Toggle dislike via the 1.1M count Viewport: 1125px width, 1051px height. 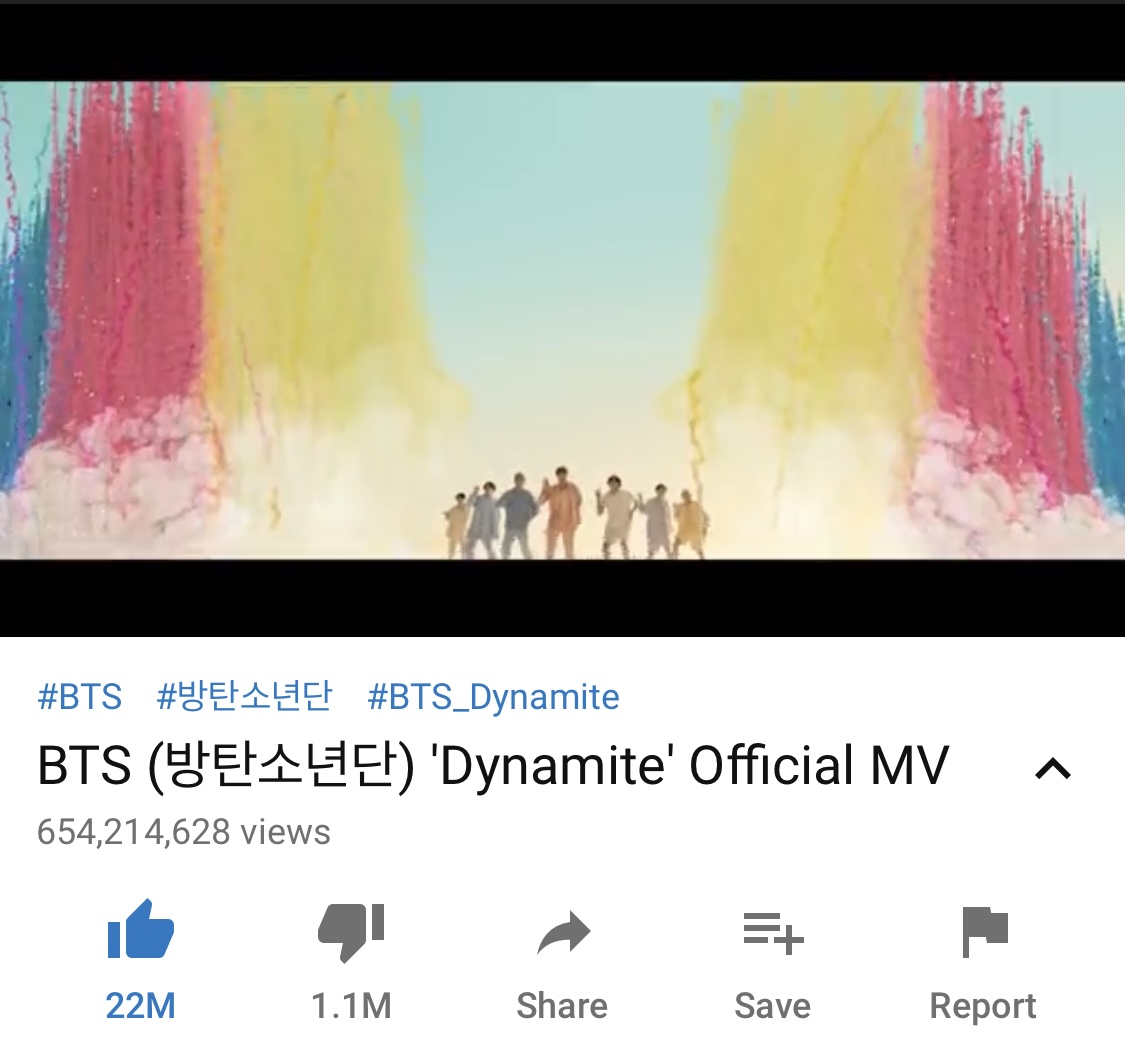click(x=352, y=1006)
